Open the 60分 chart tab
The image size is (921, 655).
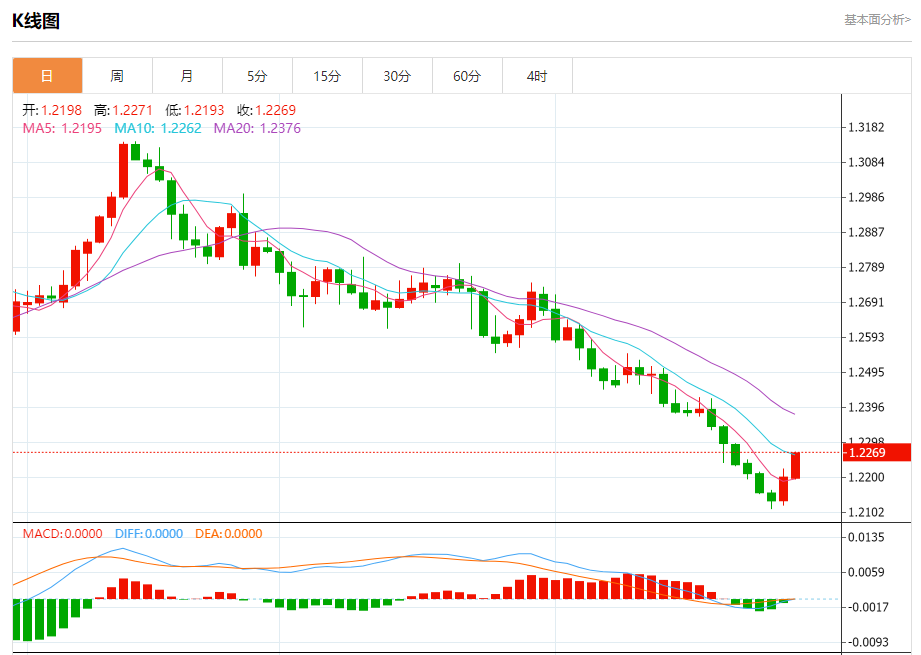467,76
